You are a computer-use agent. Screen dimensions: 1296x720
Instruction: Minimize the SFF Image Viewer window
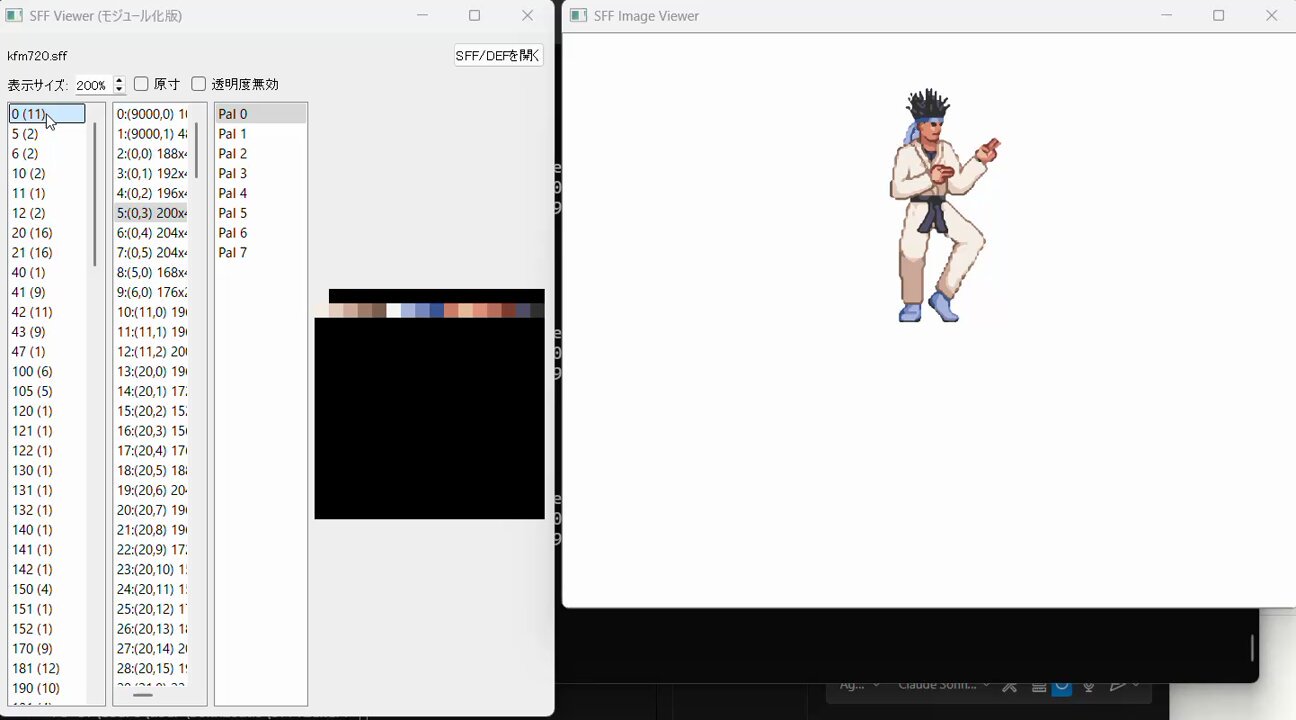click(1166, 16)
